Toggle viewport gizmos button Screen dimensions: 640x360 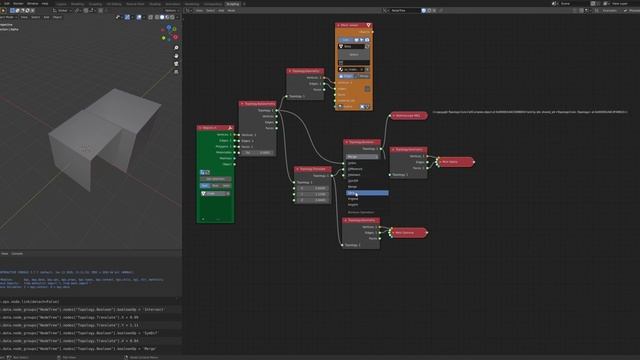pos(127,17)
